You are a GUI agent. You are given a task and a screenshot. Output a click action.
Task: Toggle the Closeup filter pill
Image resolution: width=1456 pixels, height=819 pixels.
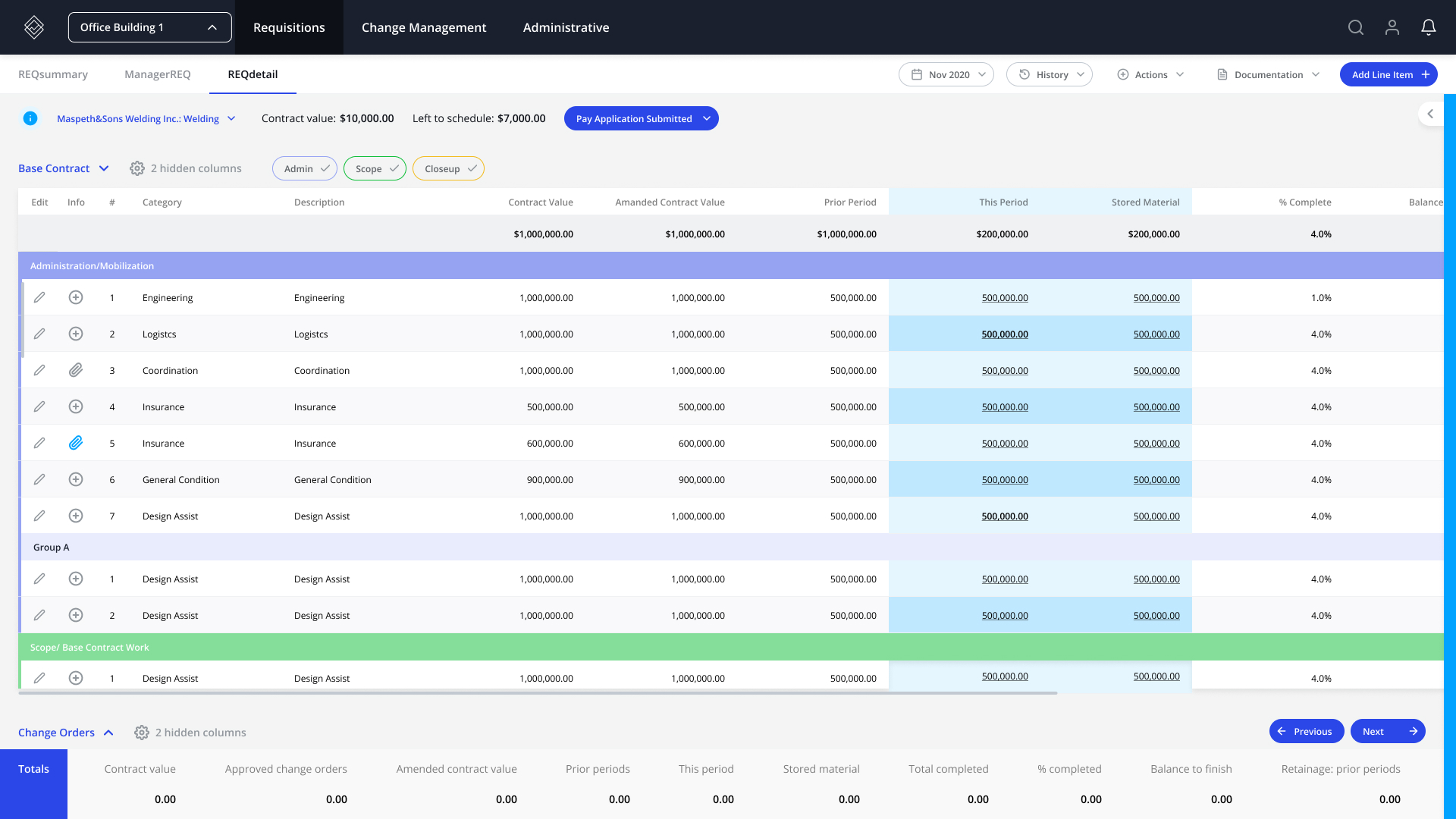pyautogui.click(x=448, y=168)
